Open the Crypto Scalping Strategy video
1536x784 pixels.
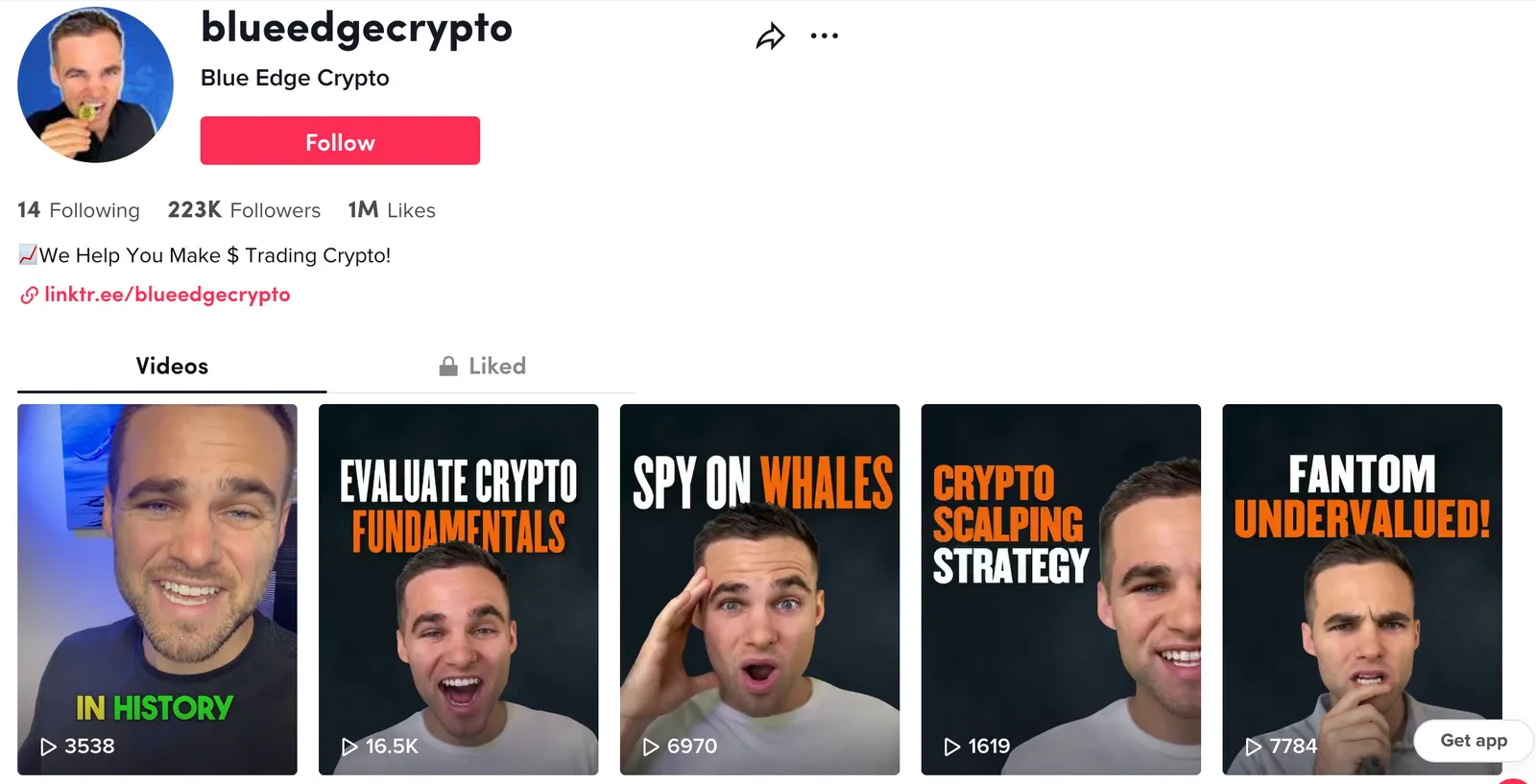1061,589
